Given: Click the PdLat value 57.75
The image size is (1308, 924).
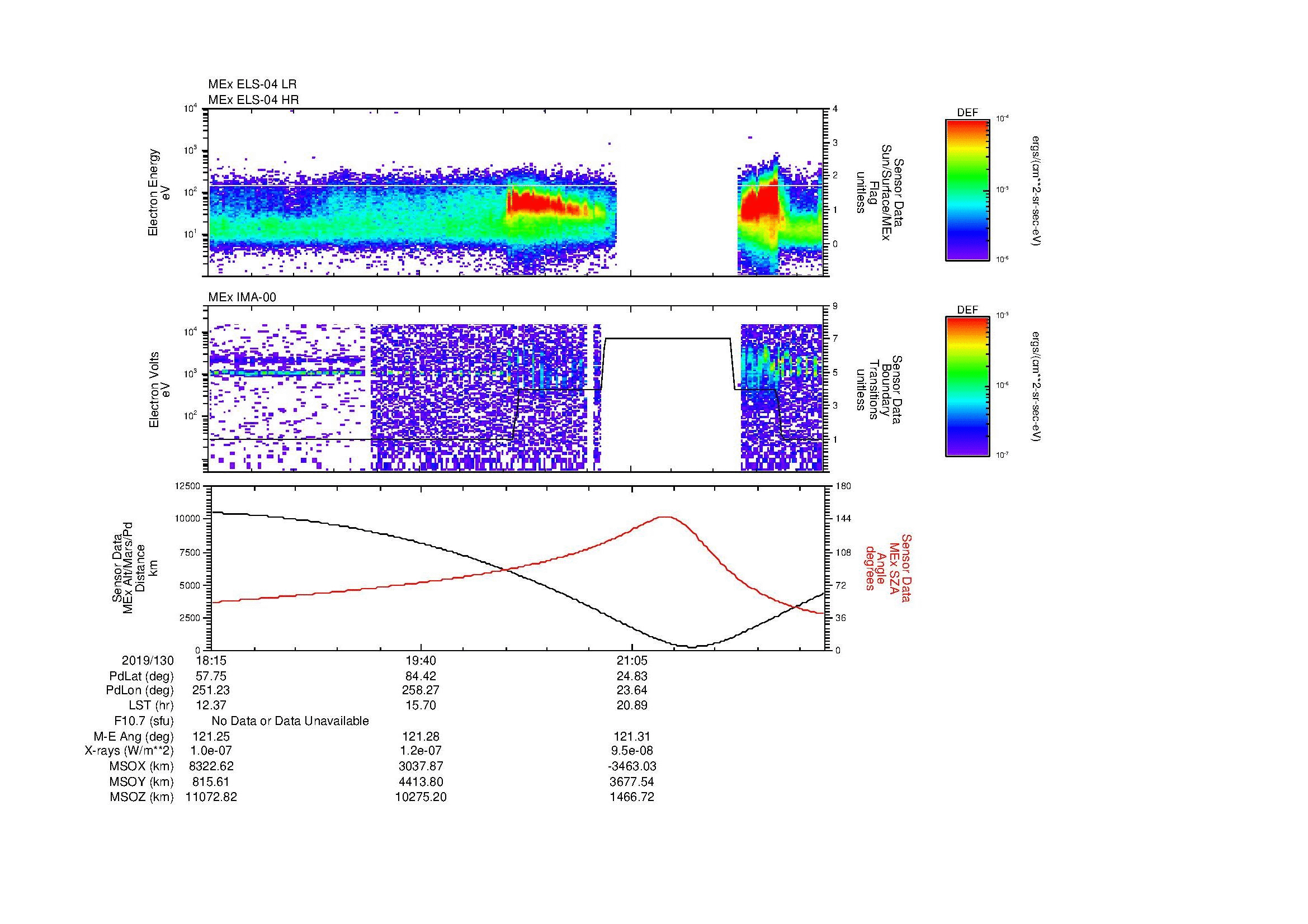Looking at the screenshot, I should tap(211, 676).
